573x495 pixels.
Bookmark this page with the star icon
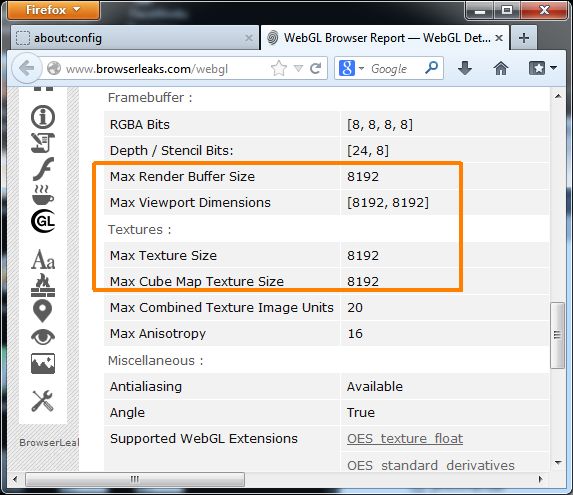(279, 68)
